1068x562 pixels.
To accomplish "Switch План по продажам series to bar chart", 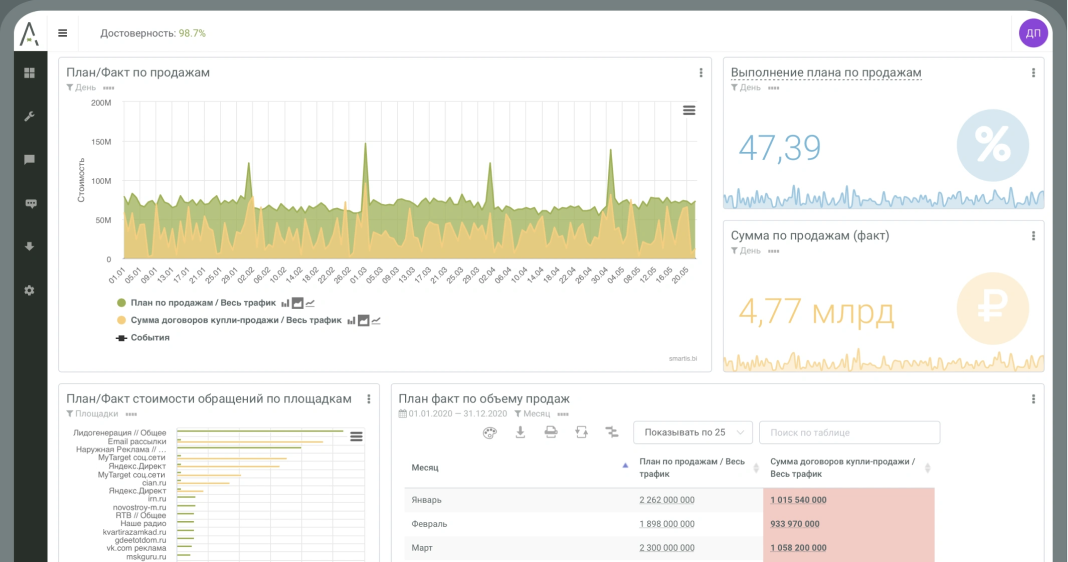I will [285, 303].
